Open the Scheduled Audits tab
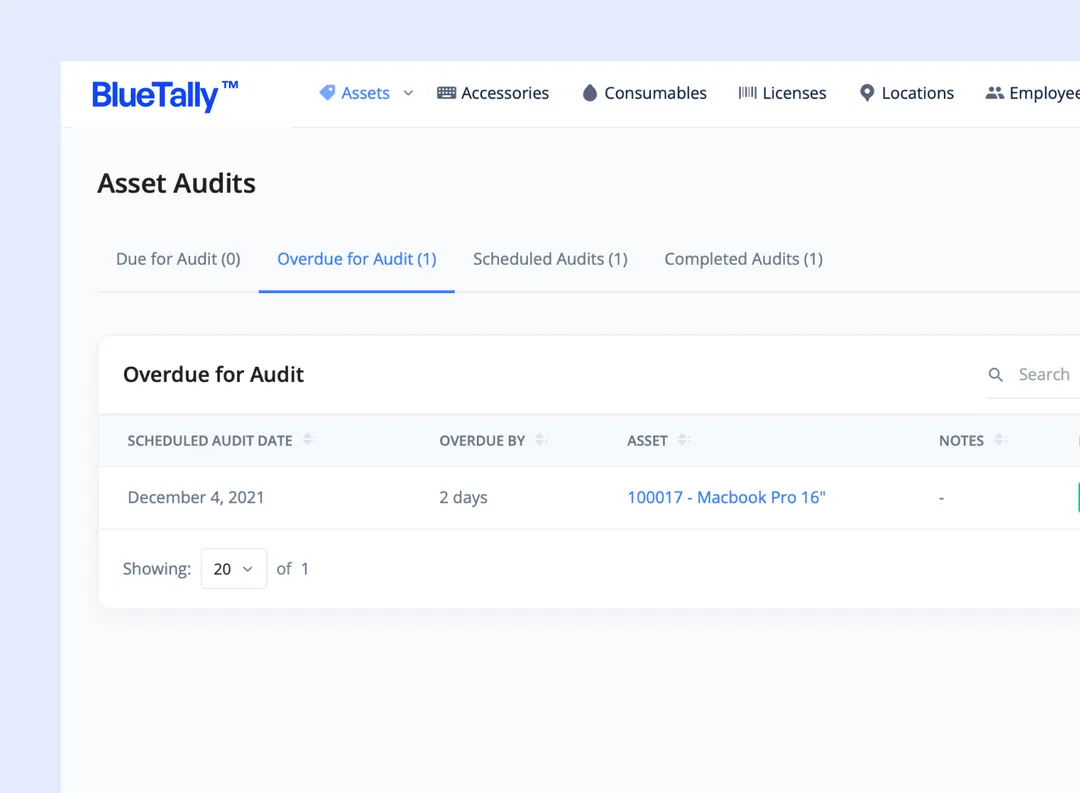The width and height of the screenshot is (1080, 793). click(550, 259)
